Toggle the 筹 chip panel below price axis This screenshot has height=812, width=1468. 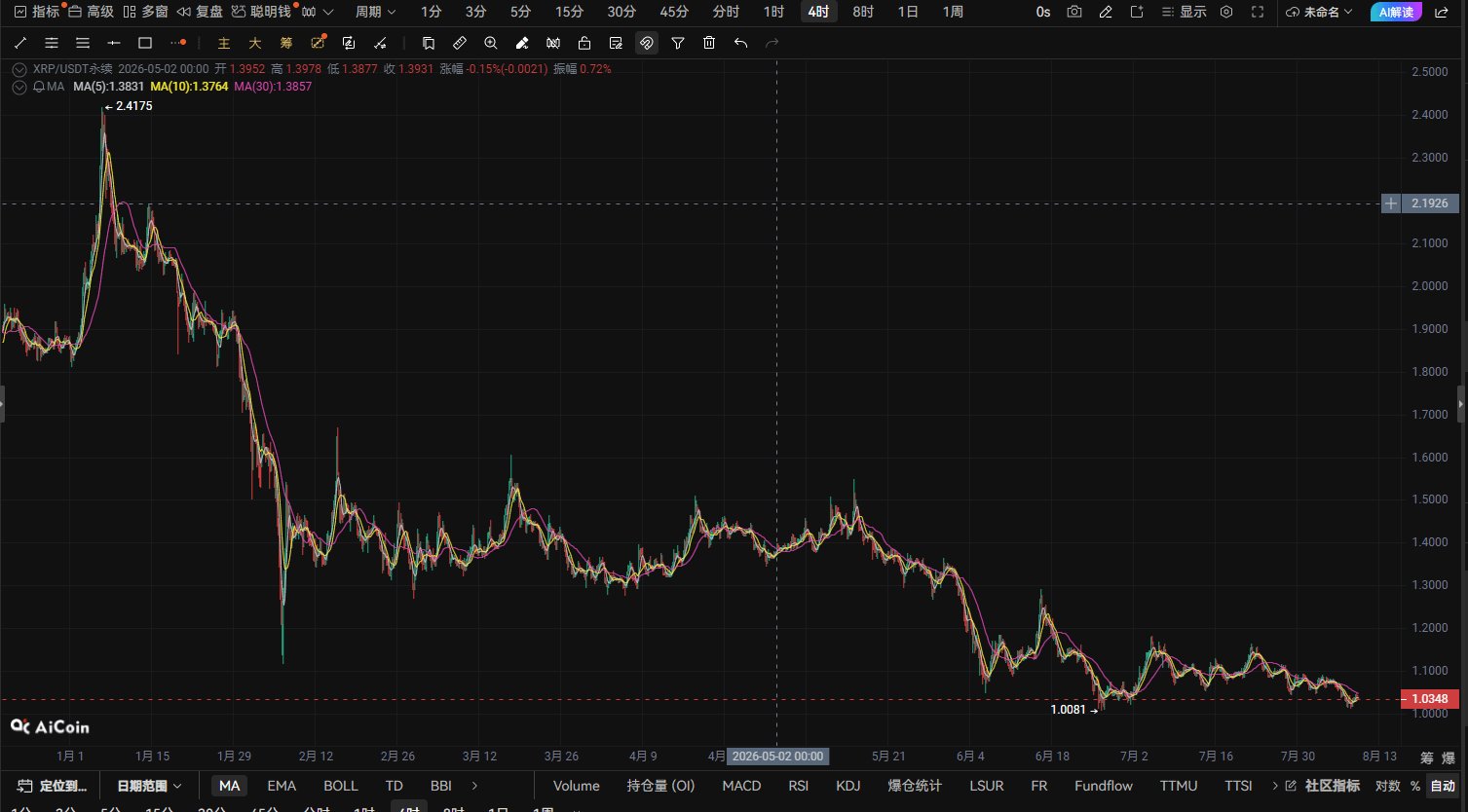click(x=1427, y=757)
